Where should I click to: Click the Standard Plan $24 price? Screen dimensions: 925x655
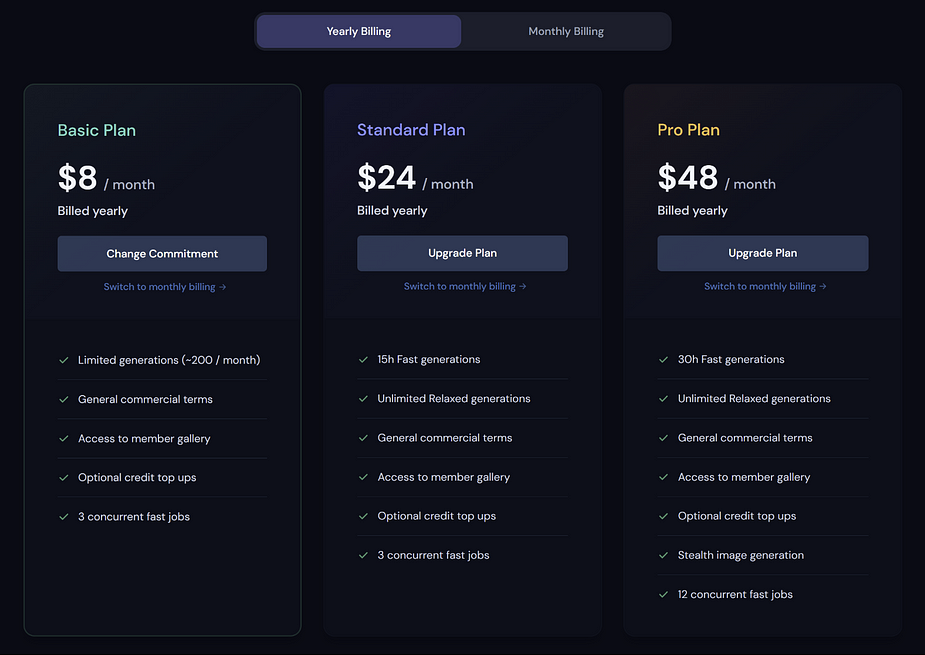pyautogui.click(x=386, y=177)
